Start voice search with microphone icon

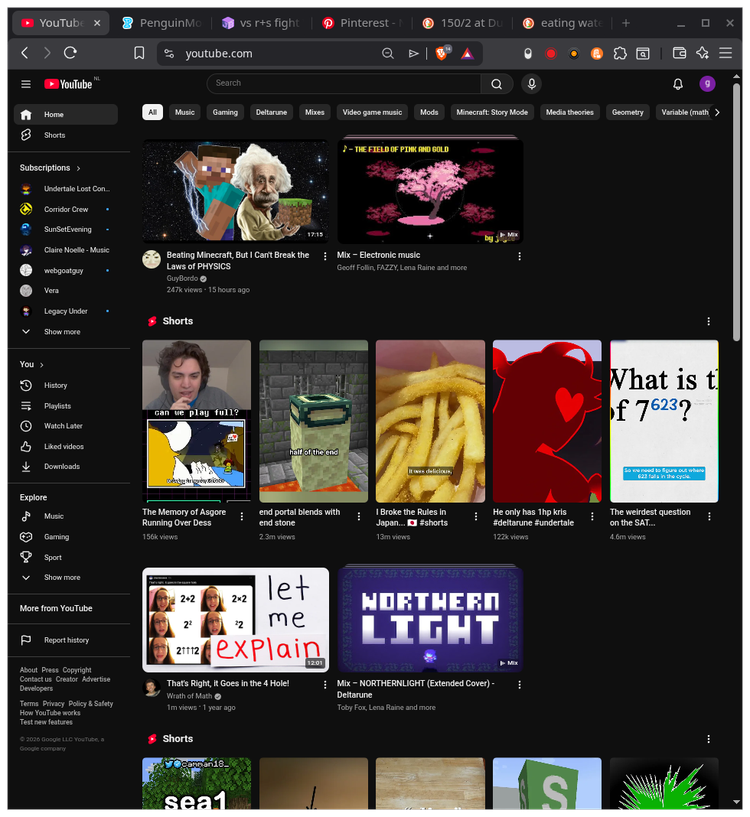[532, 84]
